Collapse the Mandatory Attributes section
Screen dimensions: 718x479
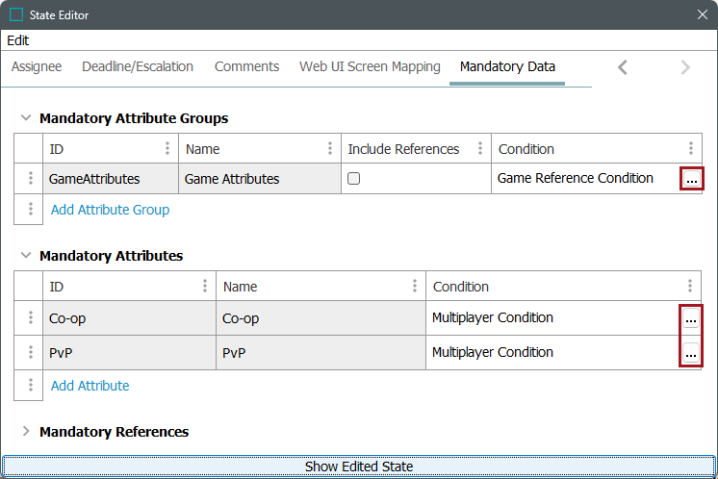[26, 255]
